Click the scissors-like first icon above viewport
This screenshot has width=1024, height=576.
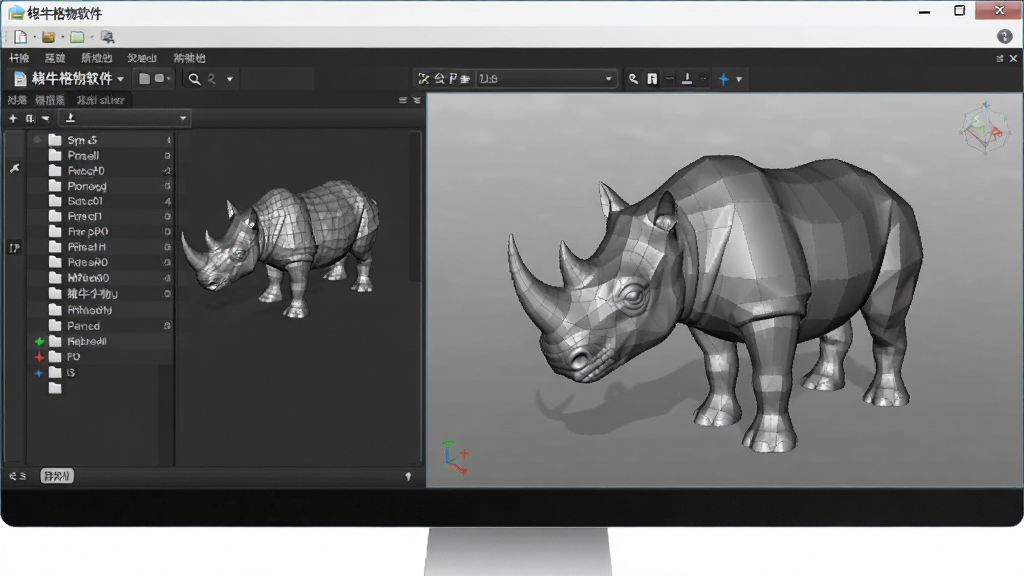(x=423, y=79)
